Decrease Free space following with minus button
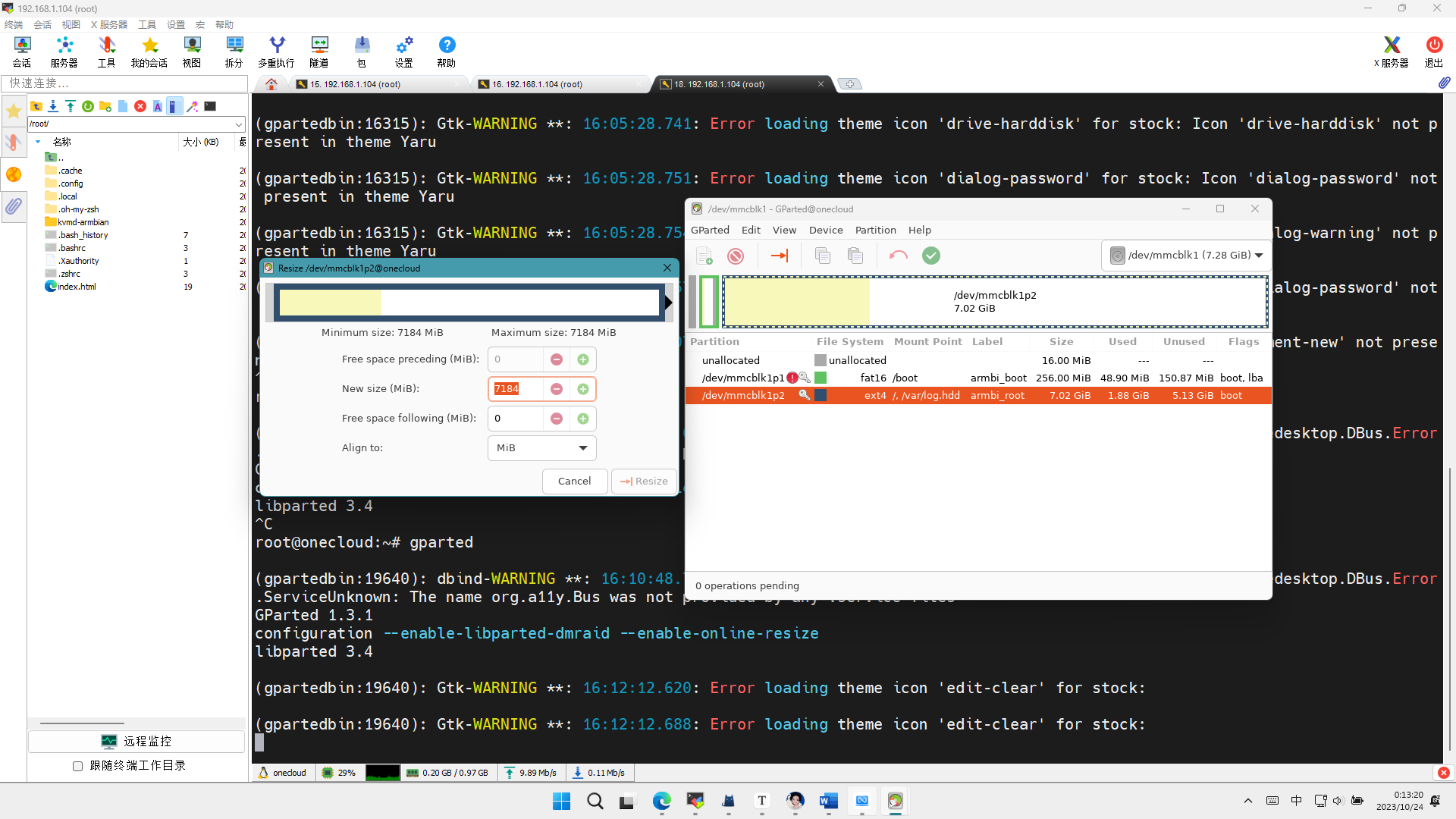Viewport: 1456px width, 819px height. coord(557,419)
